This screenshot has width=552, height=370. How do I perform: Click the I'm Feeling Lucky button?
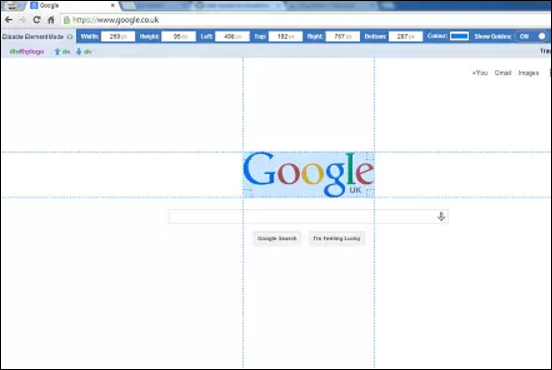(x=337, y=238)
